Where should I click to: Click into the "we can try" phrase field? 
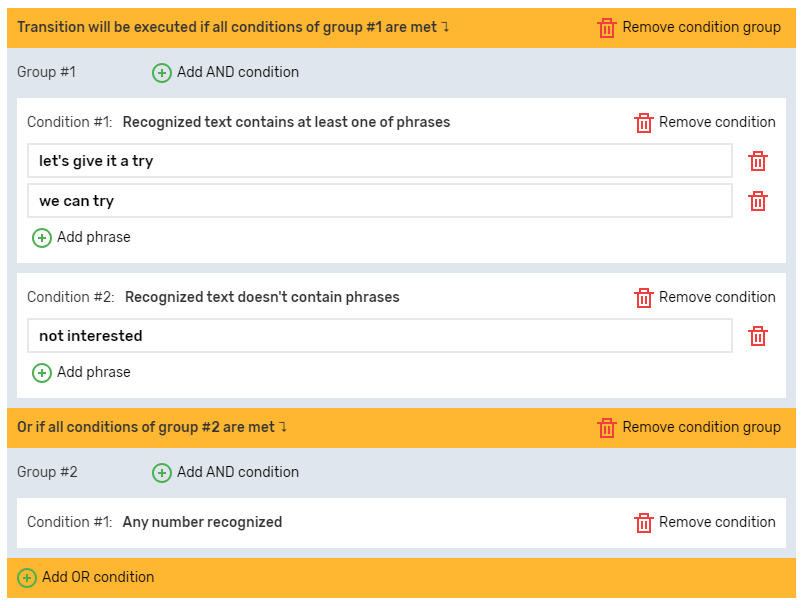click(x=380, y=201)
